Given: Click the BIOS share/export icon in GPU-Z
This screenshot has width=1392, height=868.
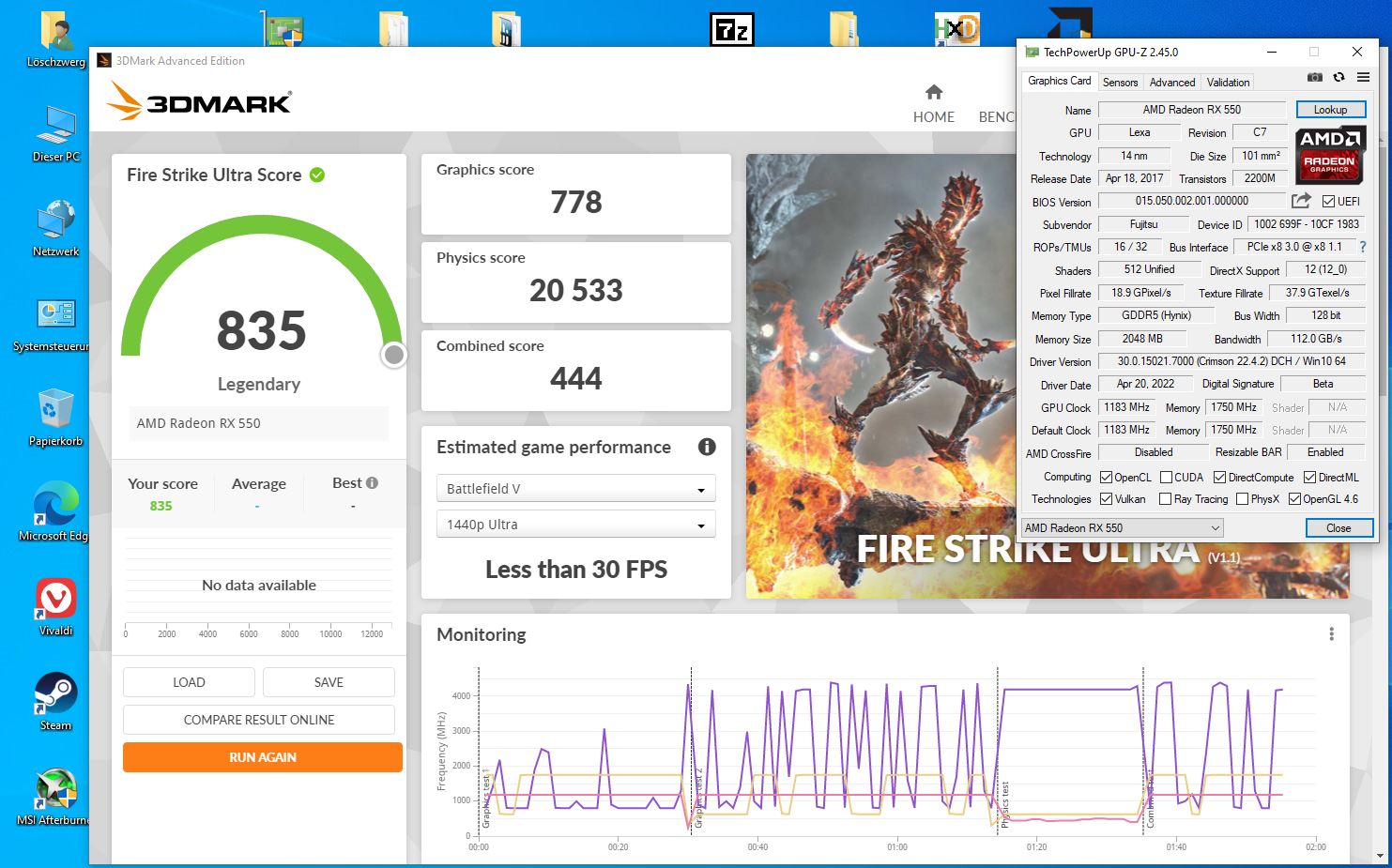Looking at the screenshot, I should (x=1301, y=201).
